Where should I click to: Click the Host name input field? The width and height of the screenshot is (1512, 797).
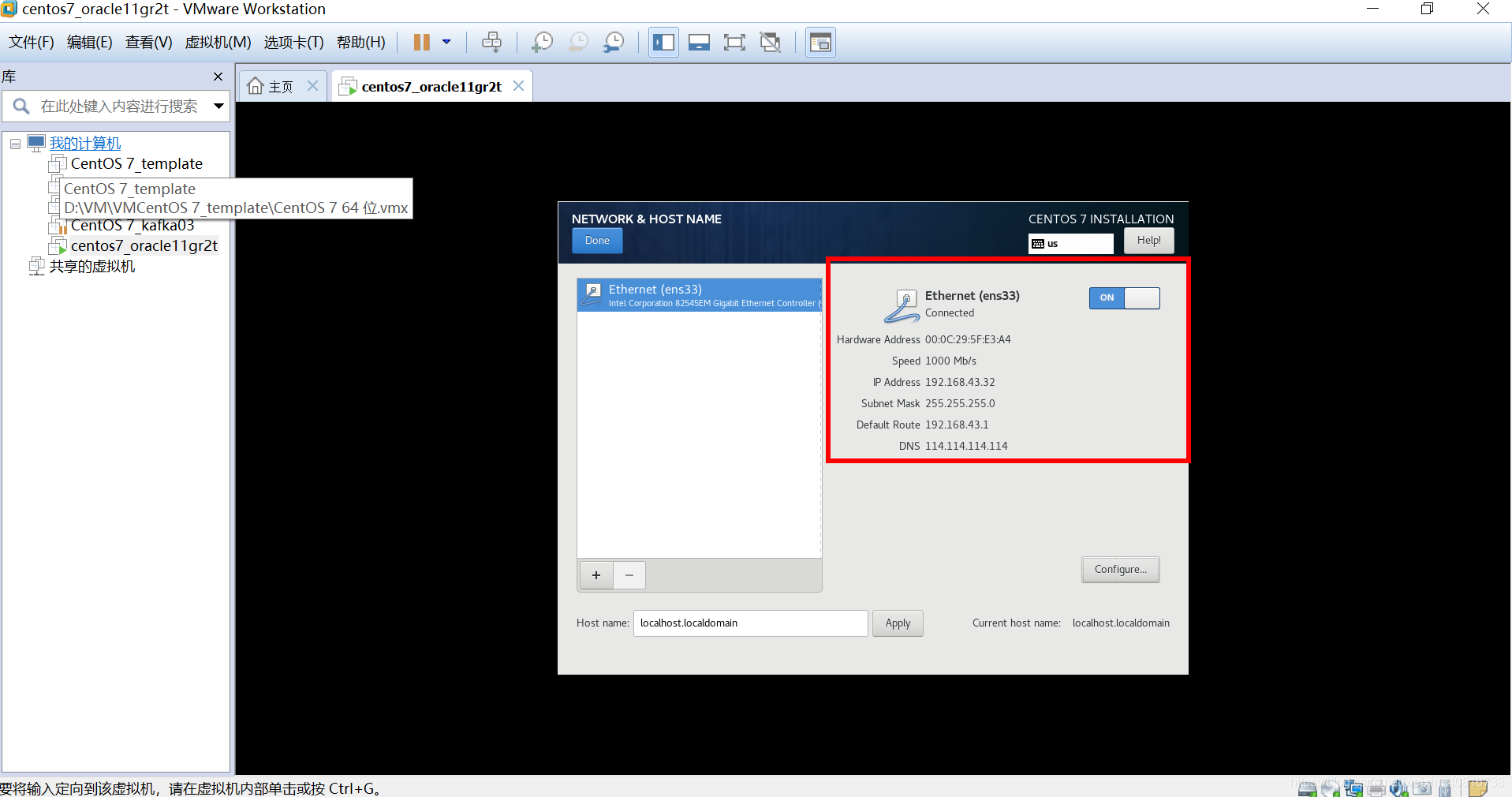coord(750,623)
